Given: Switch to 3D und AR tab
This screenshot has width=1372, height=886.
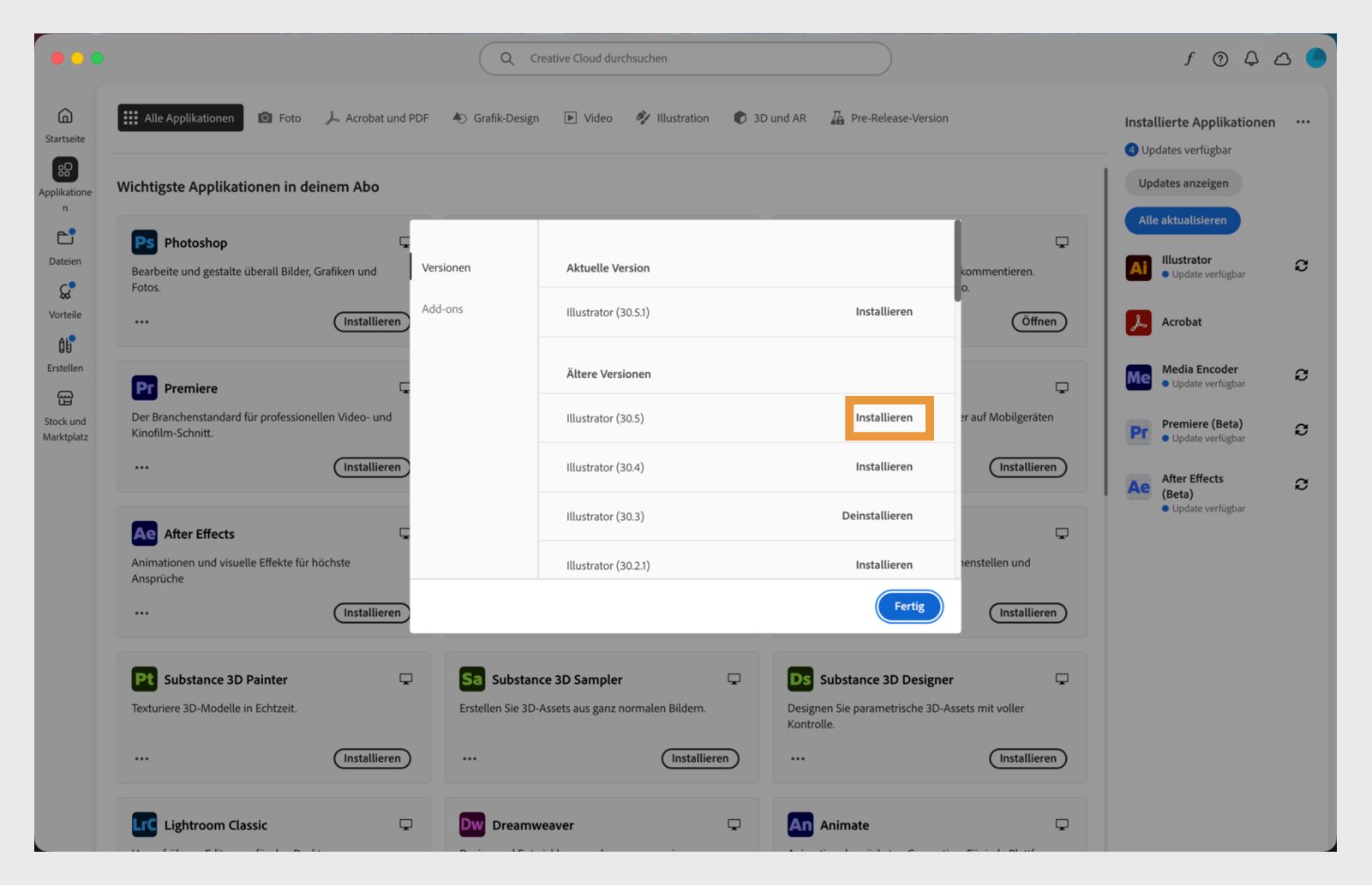Looking at the screenshot, I should (770, 118).
